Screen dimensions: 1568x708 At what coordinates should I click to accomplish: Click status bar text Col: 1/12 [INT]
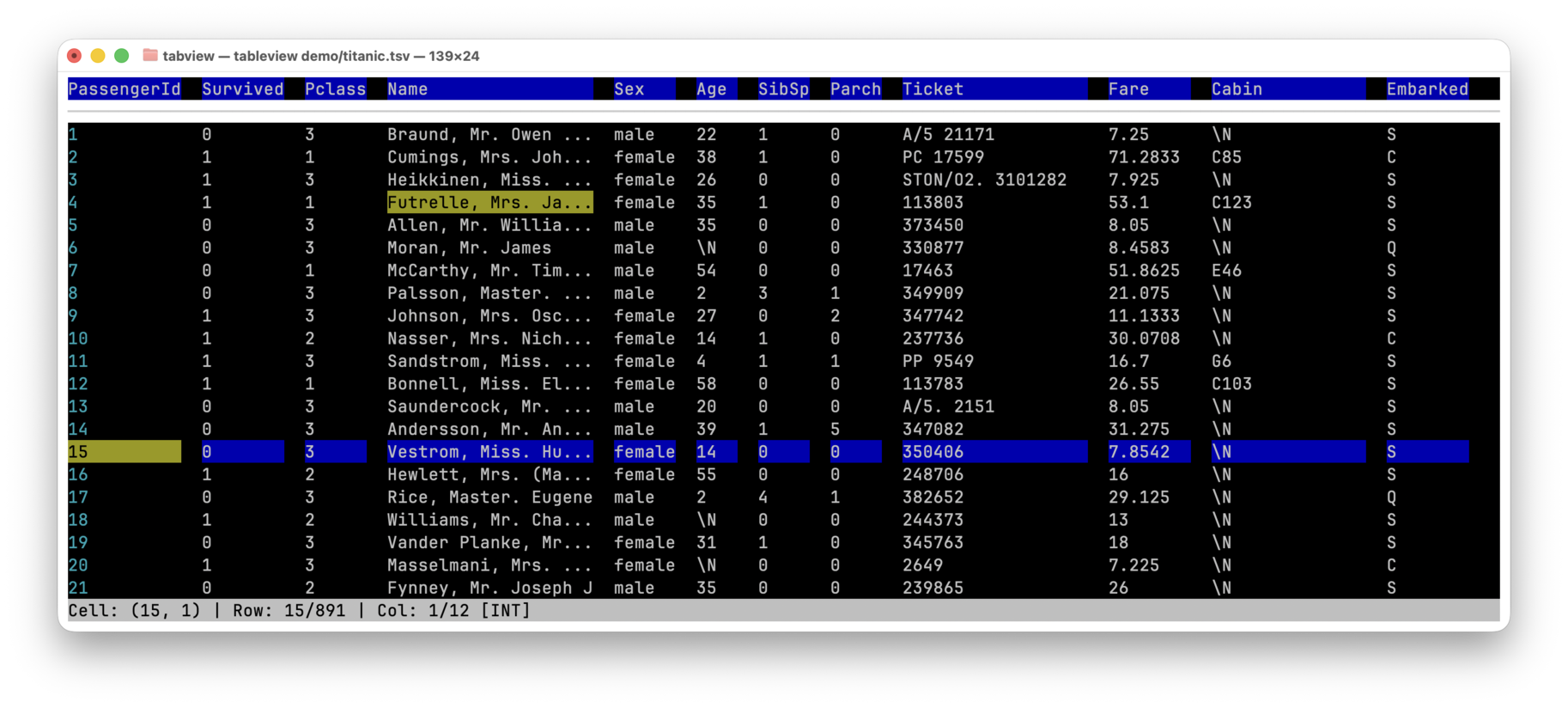453,610
